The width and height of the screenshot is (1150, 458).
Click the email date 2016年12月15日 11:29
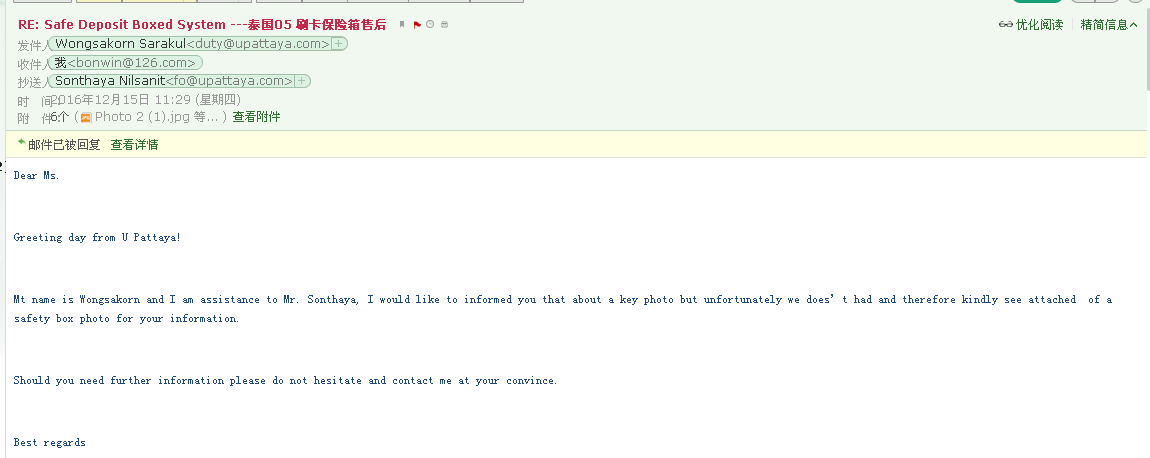pos(145,99)
